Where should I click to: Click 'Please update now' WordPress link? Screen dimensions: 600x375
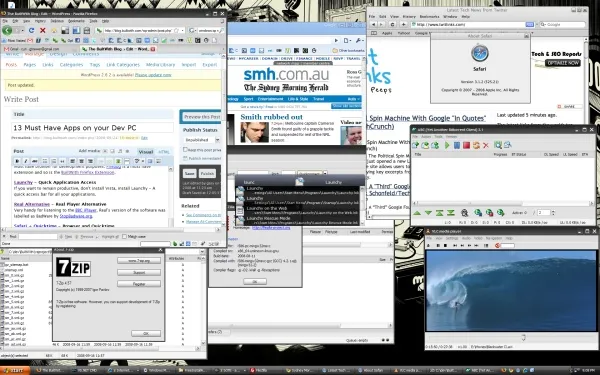pos(153,75)
